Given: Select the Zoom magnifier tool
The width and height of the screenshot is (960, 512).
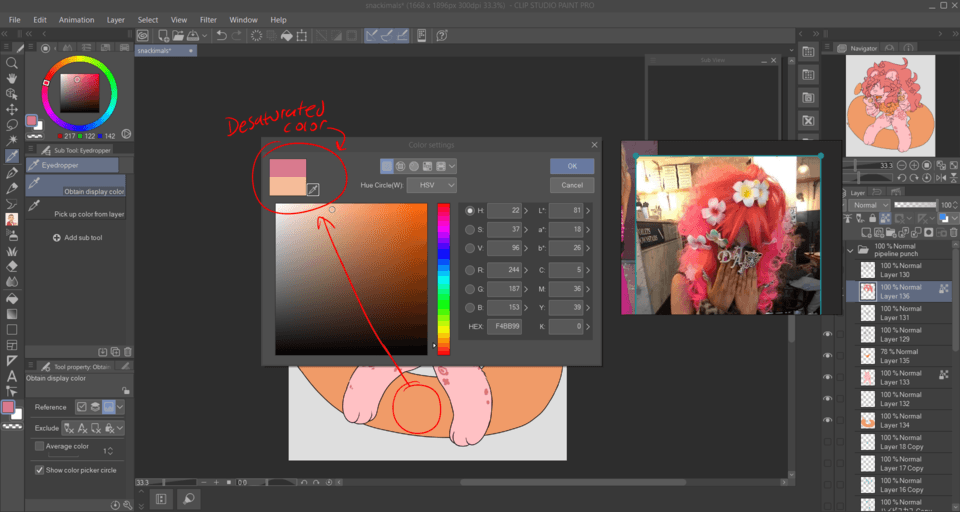Looking at the screenshot, I should click(x=12, y=62).
